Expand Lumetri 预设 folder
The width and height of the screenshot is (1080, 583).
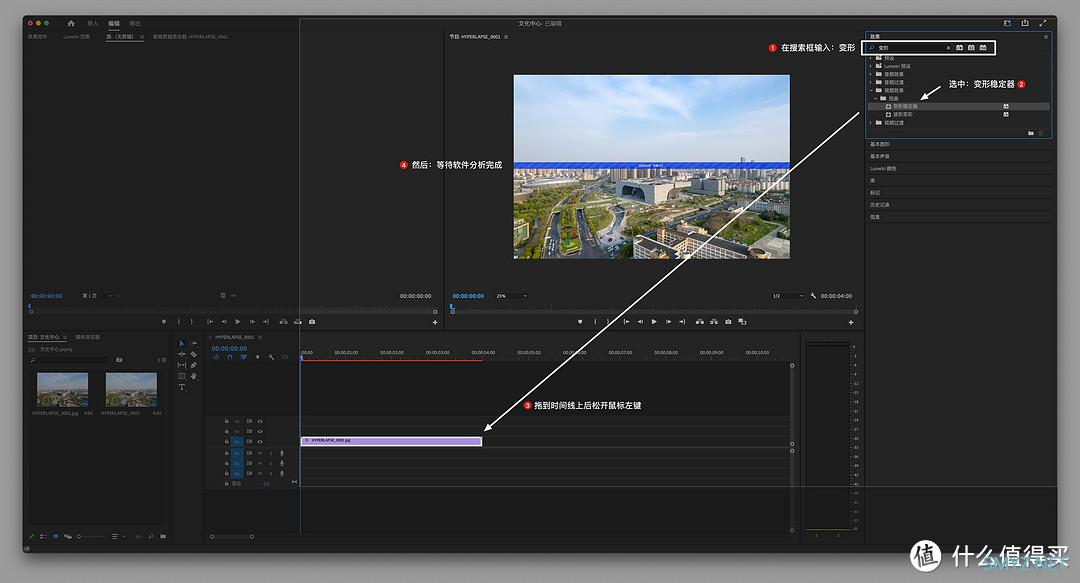coord(871,66)
